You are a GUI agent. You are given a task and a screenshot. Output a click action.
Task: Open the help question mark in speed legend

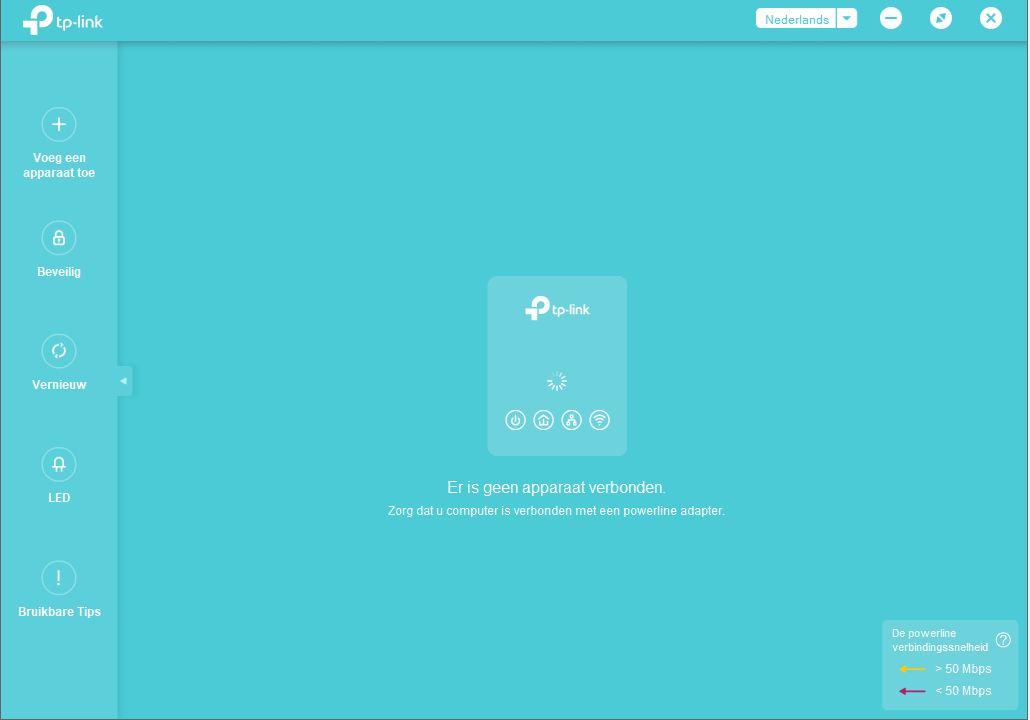point(1003,640)
